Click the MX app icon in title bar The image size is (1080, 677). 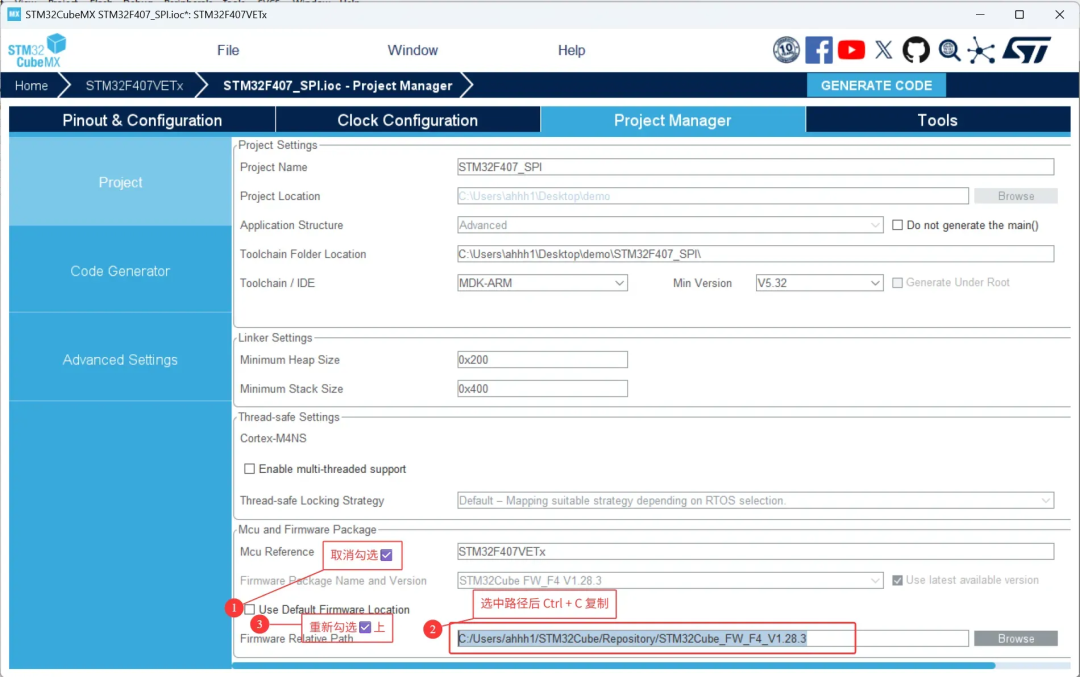[x=14, y=14]
